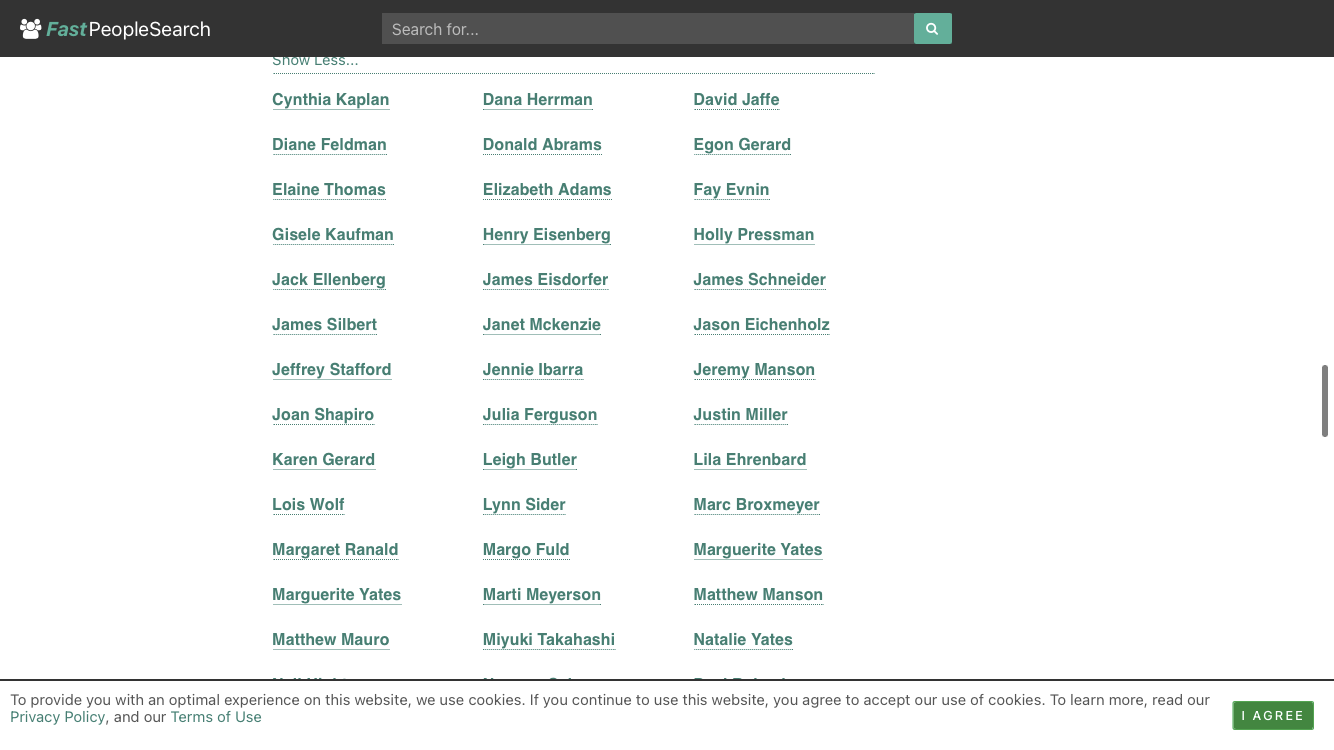The image size is (1334, 750).
Task: Select the Fay Evnin name
Action: 731,189
